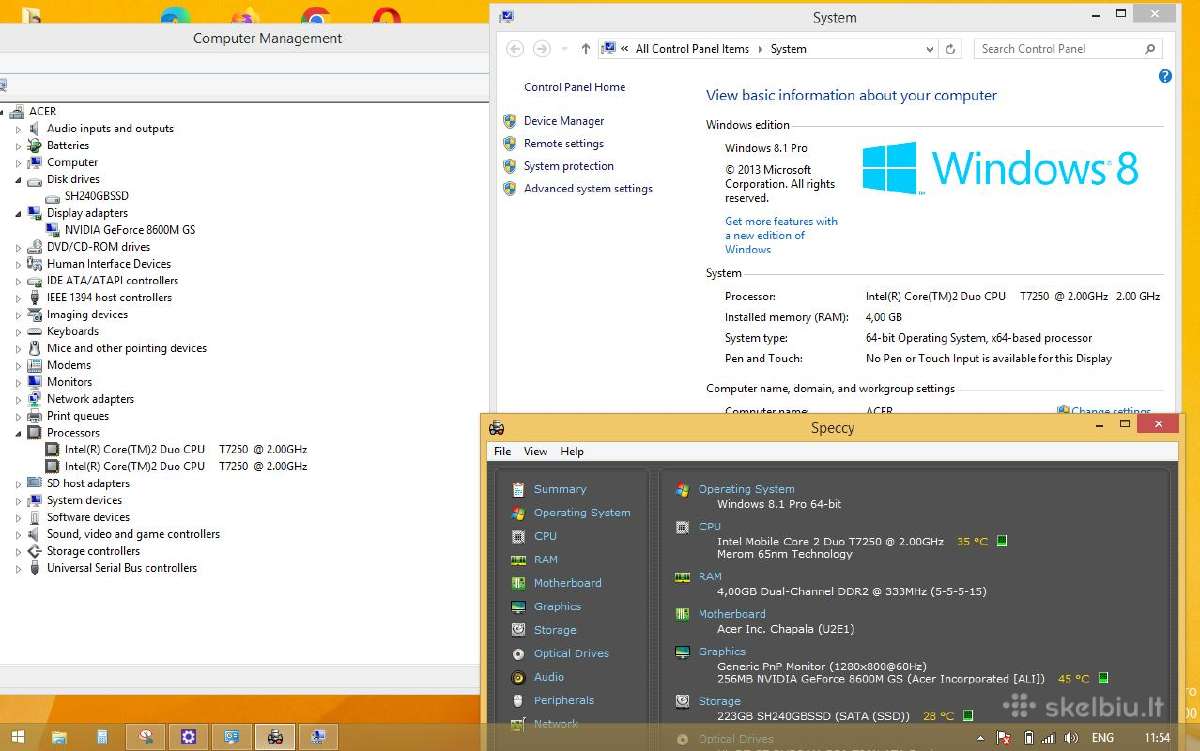Viewport: 1200px width, 751px height.
Task: Click the Network adapters category
Action: click(90, 399)
